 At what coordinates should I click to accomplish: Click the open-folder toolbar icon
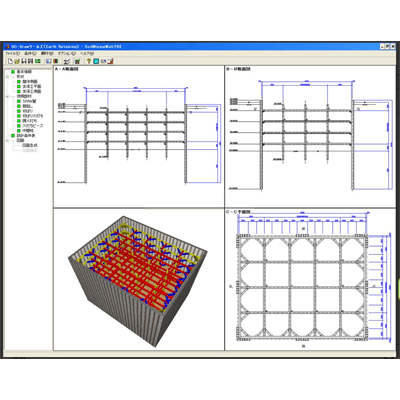point(17,61)
